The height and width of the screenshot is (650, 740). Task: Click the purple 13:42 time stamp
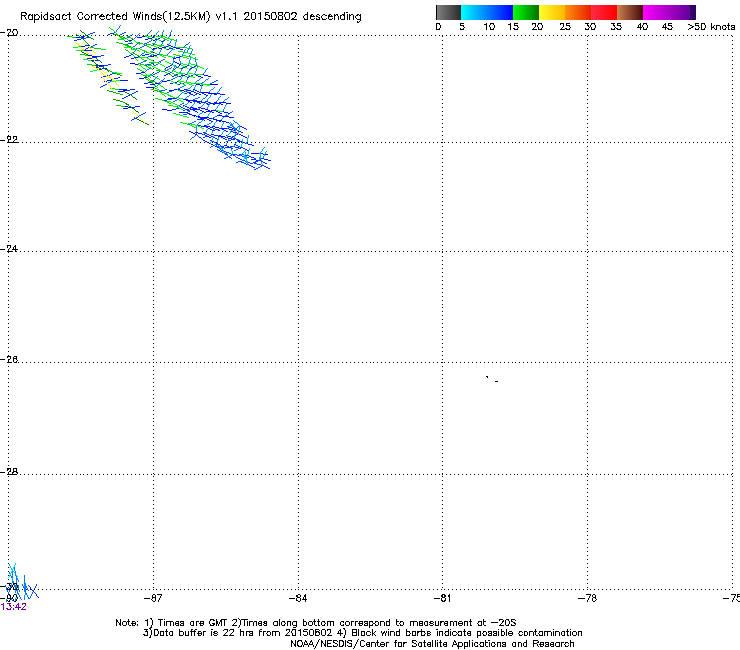pyautogui.click(x=14, y=607)
